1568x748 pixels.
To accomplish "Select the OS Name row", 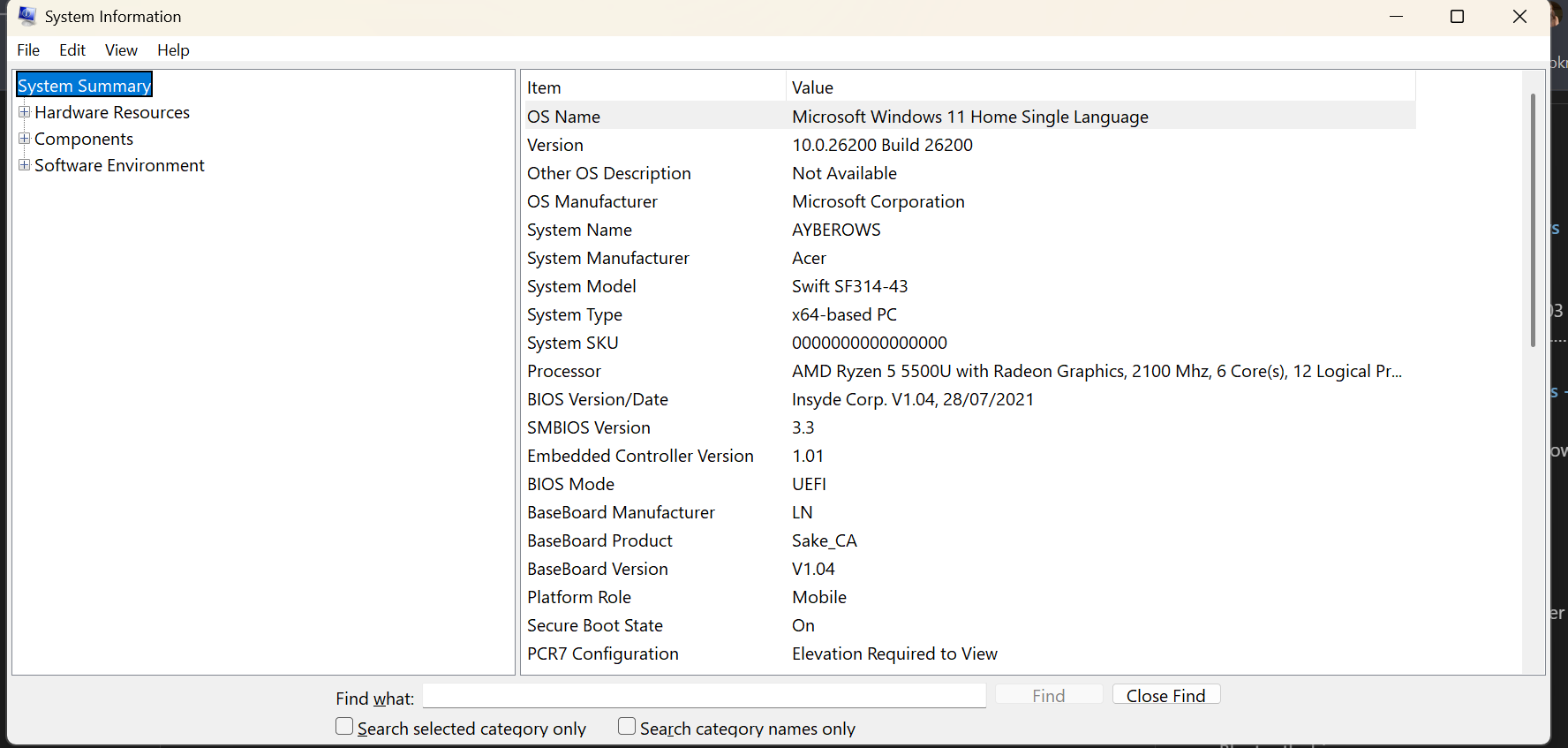I will click(x=969, y=117).
